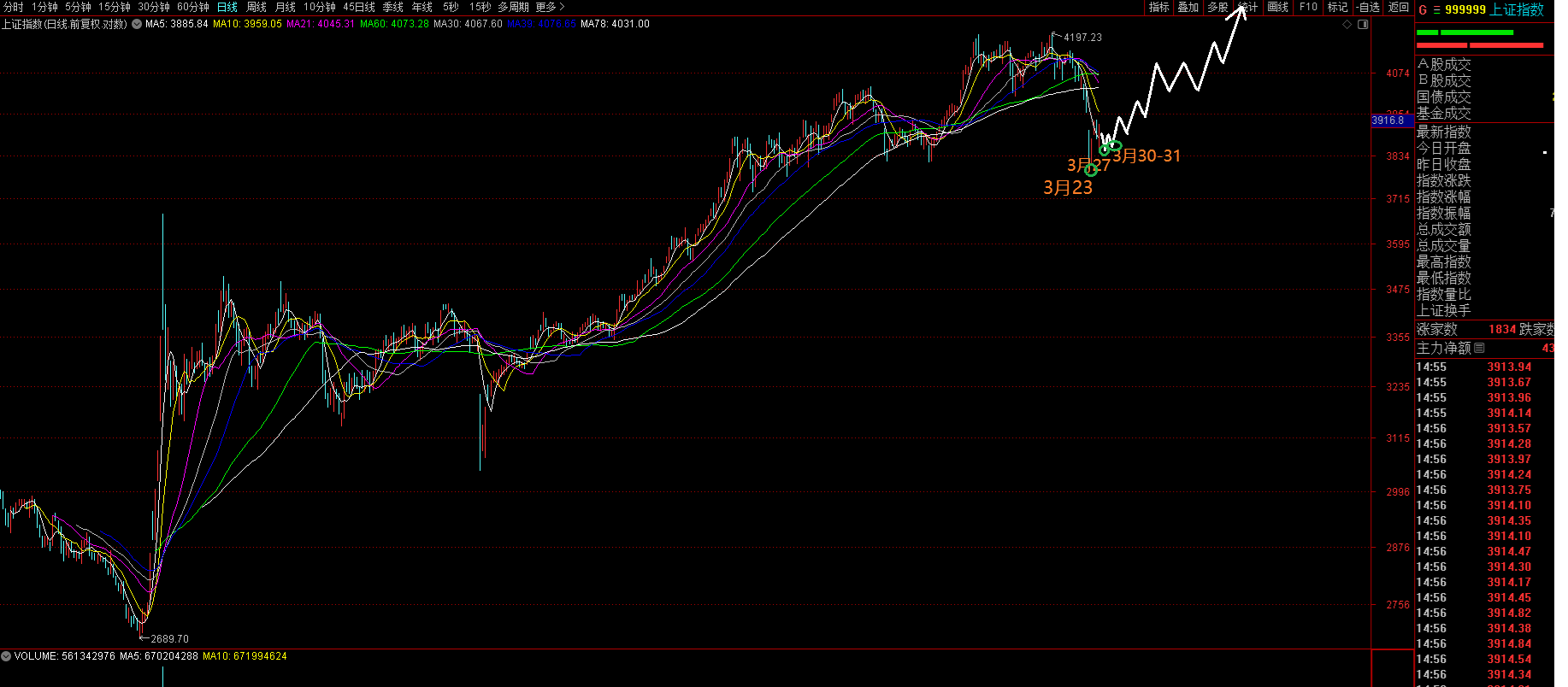
Task: Switch to 周线 weekly period
Action: [x=256, y=7]
